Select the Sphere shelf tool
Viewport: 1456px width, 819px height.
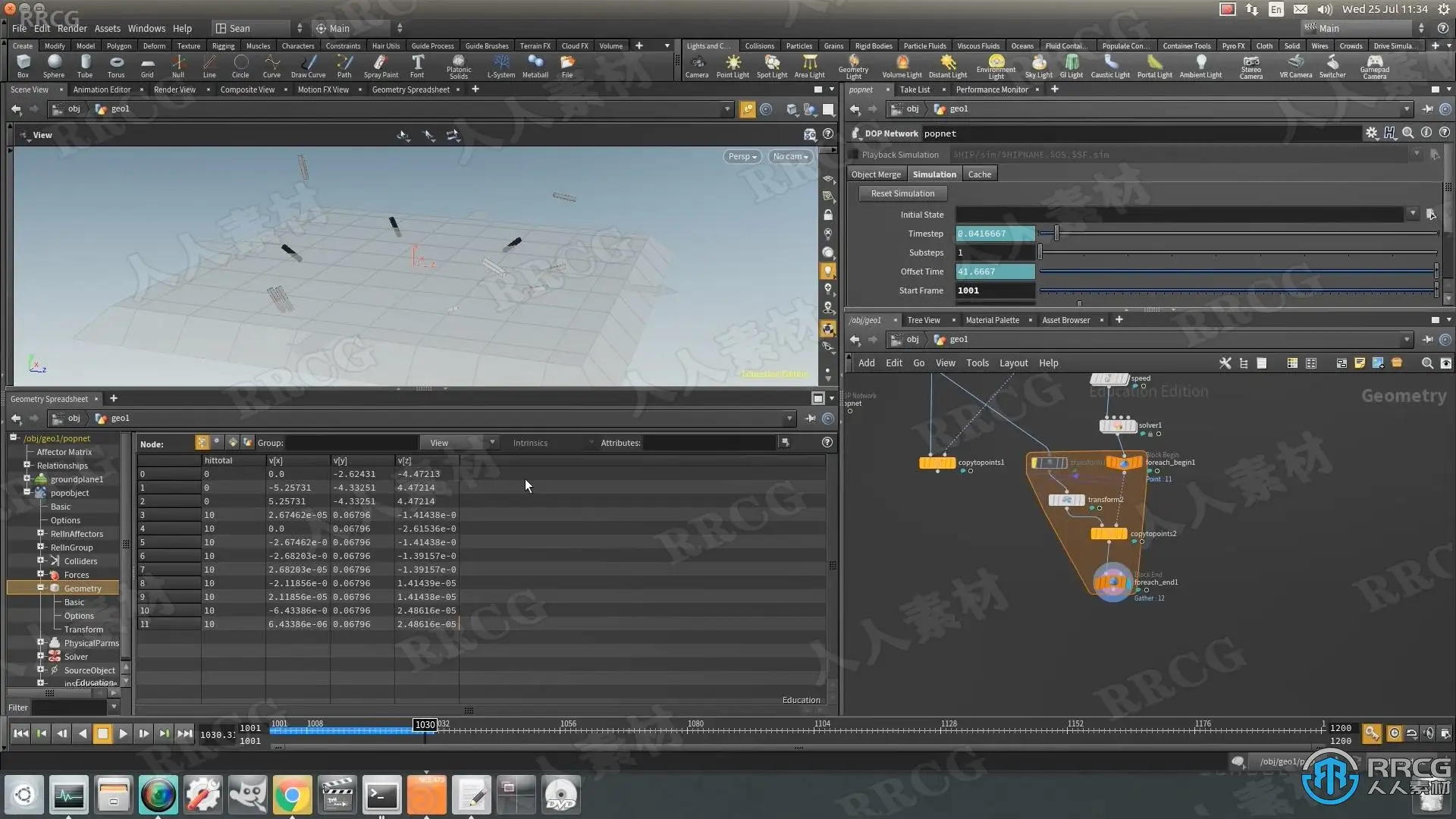pos(54,66)
